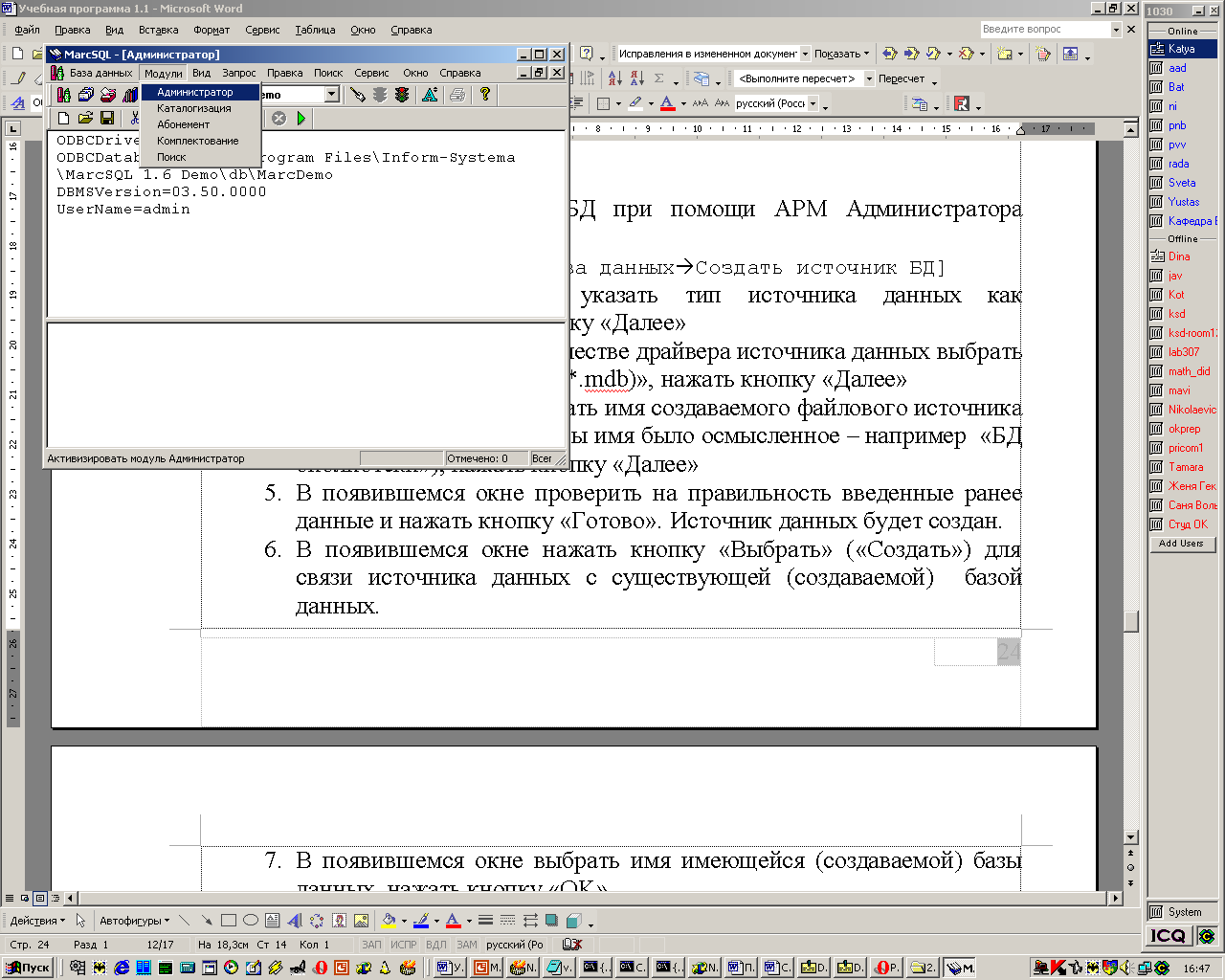Click the font letter A icon in MarcSQL
Image resolution: width=1225 pixels, height=980 pixels.
(430, 94)
